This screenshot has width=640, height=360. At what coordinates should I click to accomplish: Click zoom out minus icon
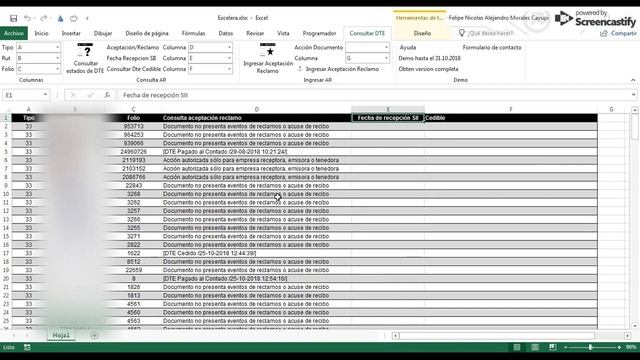565,347
